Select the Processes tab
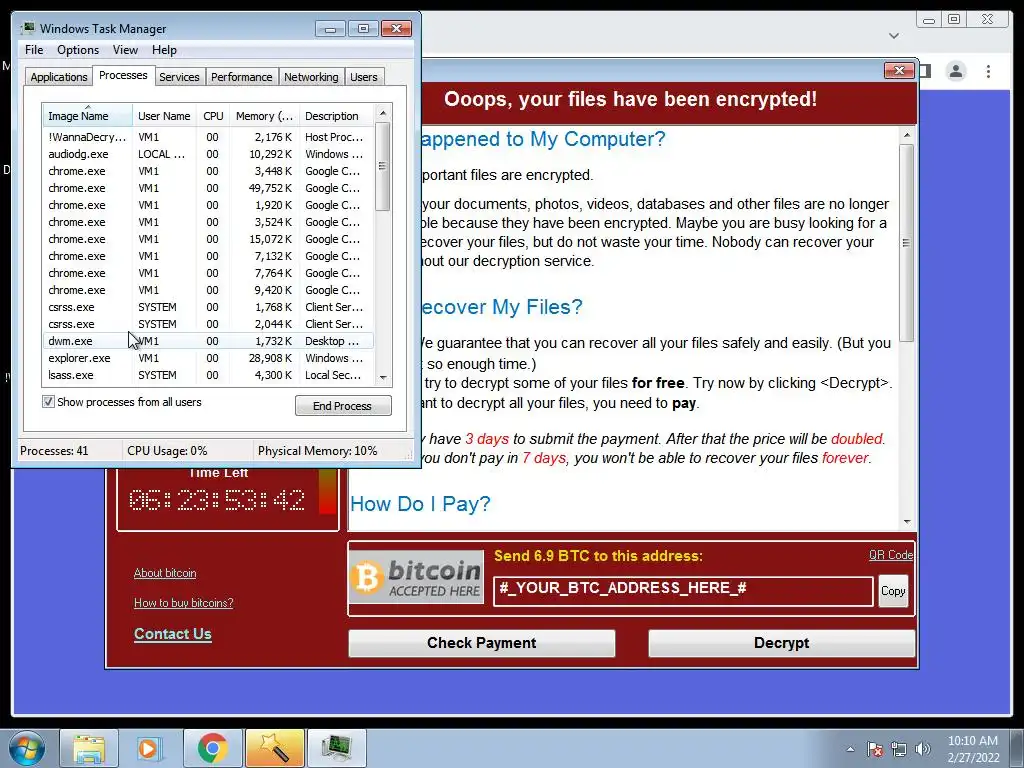 click(123, 75)
